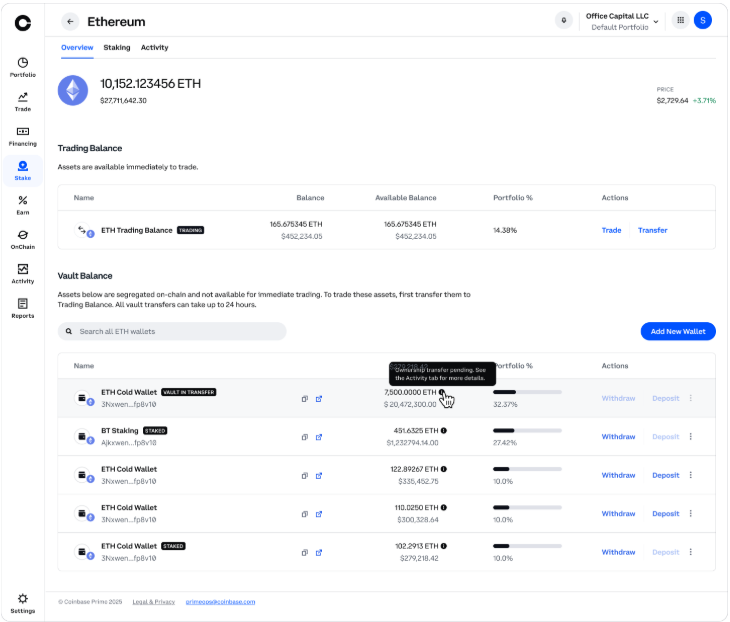The height and width of the screenshot is (622, 730).
Task: Open the 7,500.0000 ETH wallet in explorer
Action: pos(319,399)
